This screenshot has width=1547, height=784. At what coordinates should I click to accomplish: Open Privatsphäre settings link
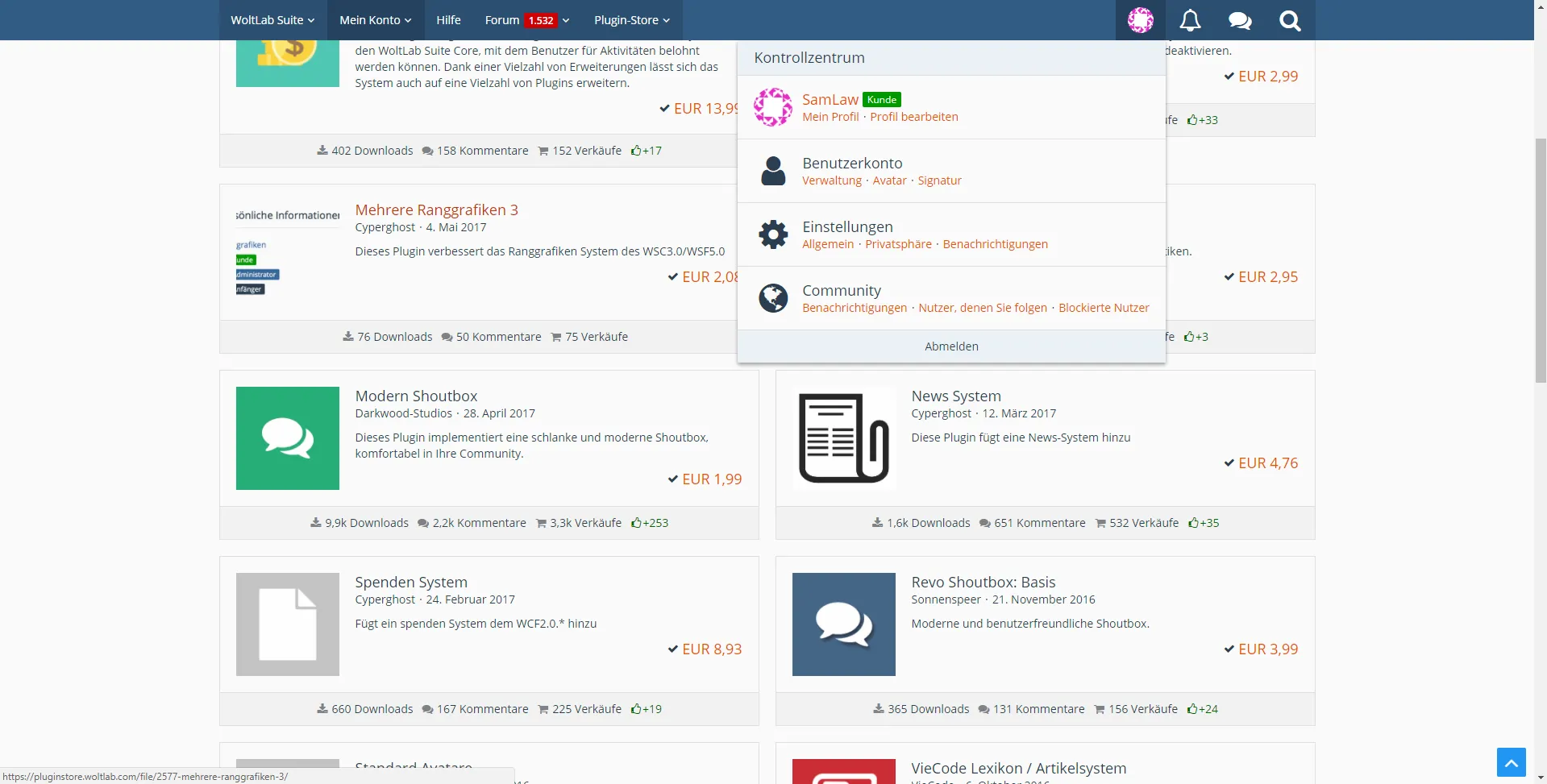(x=898, y=244)
